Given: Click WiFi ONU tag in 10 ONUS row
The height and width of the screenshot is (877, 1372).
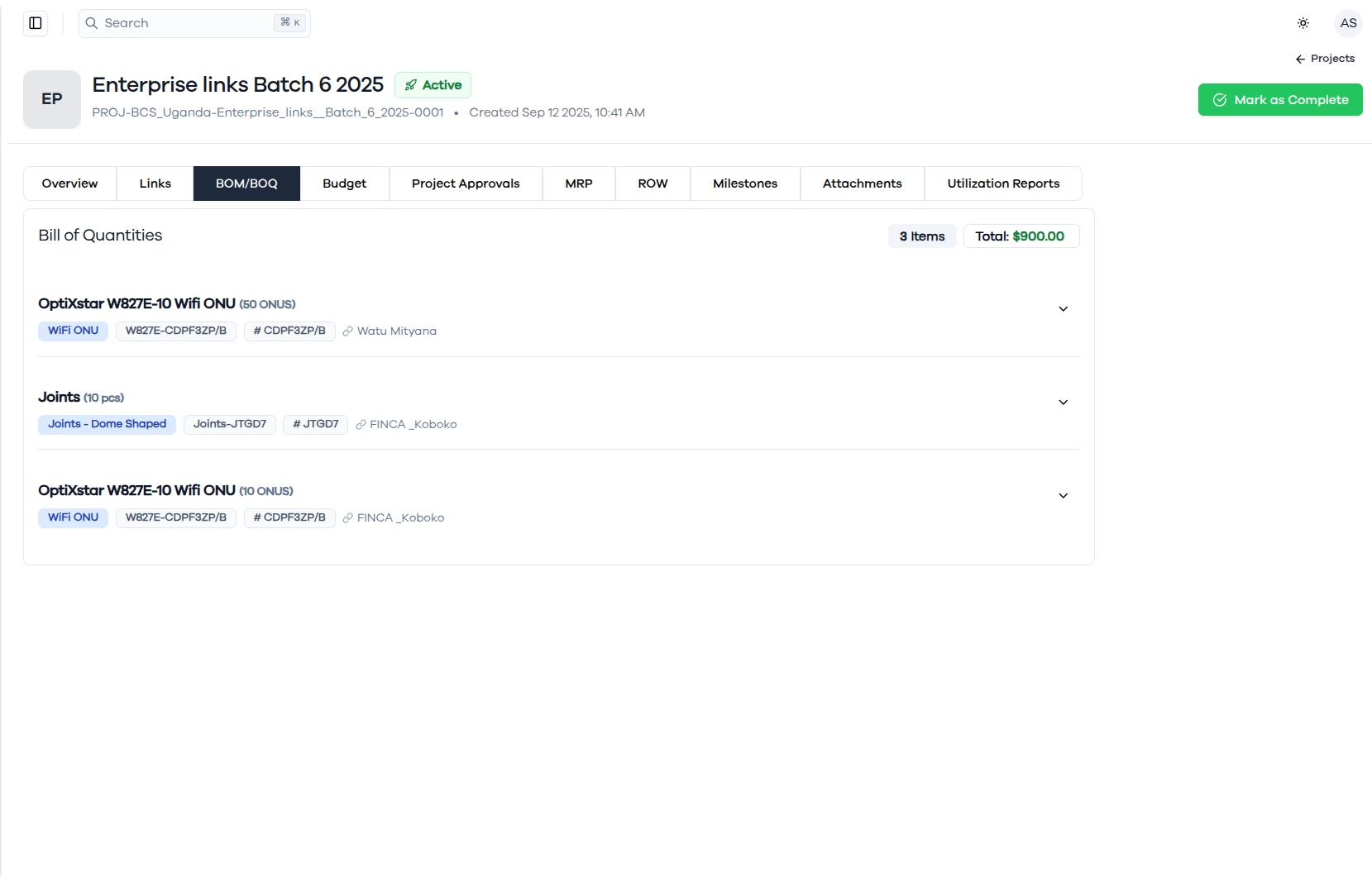Looking at the screenshot, I should pos(73,517).
